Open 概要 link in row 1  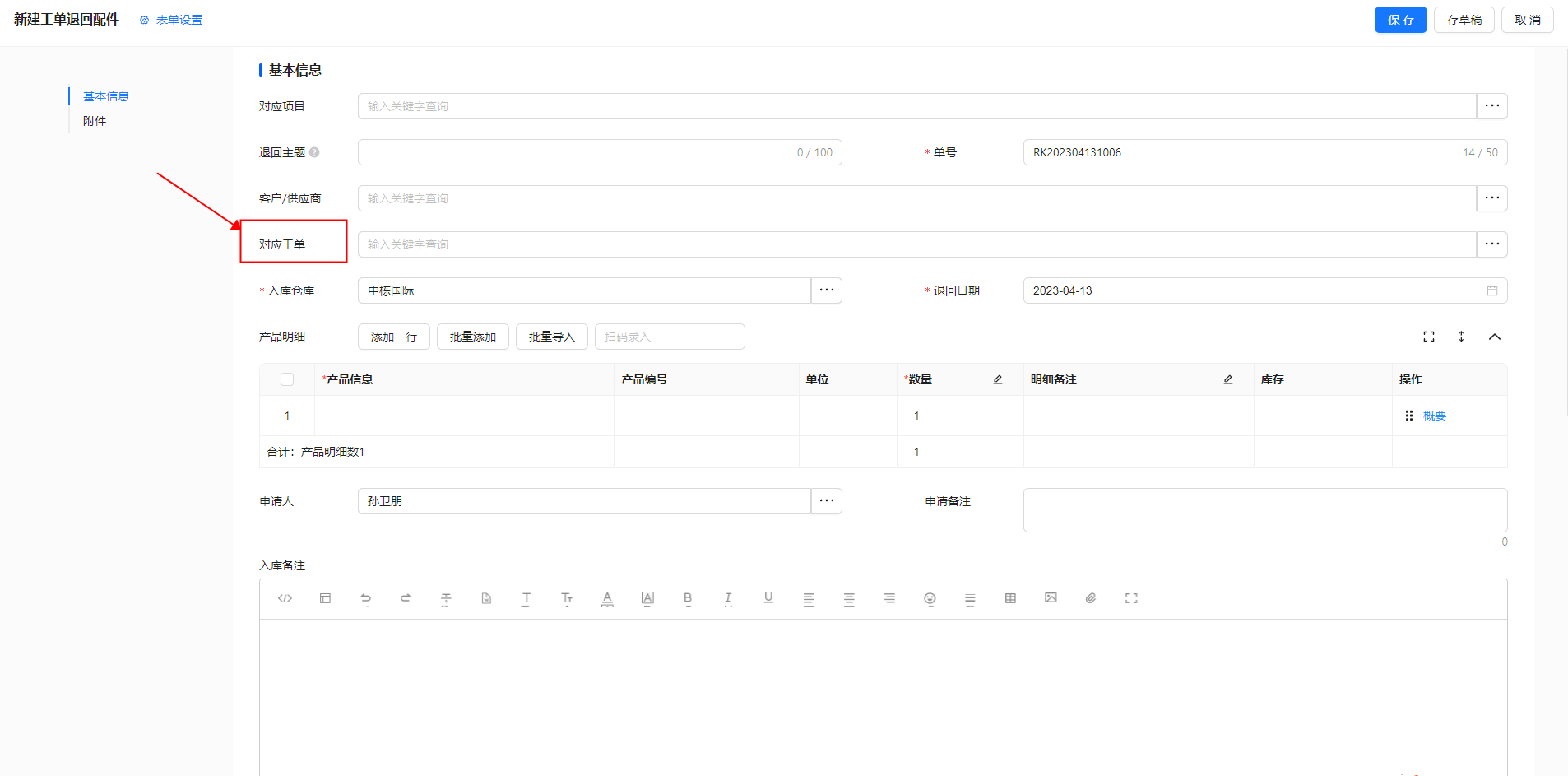[1435, 416]
